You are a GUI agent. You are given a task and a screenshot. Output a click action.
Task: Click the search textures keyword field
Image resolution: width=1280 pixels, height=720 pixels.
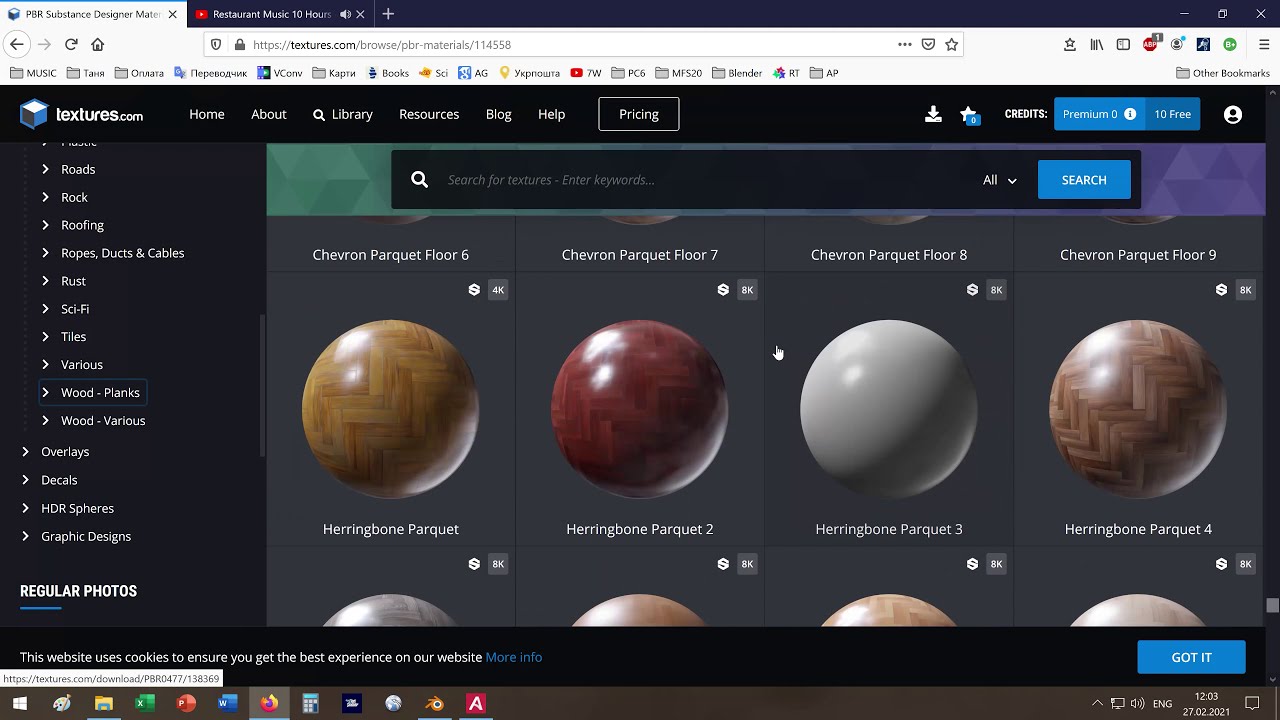(x=700, y=180)
